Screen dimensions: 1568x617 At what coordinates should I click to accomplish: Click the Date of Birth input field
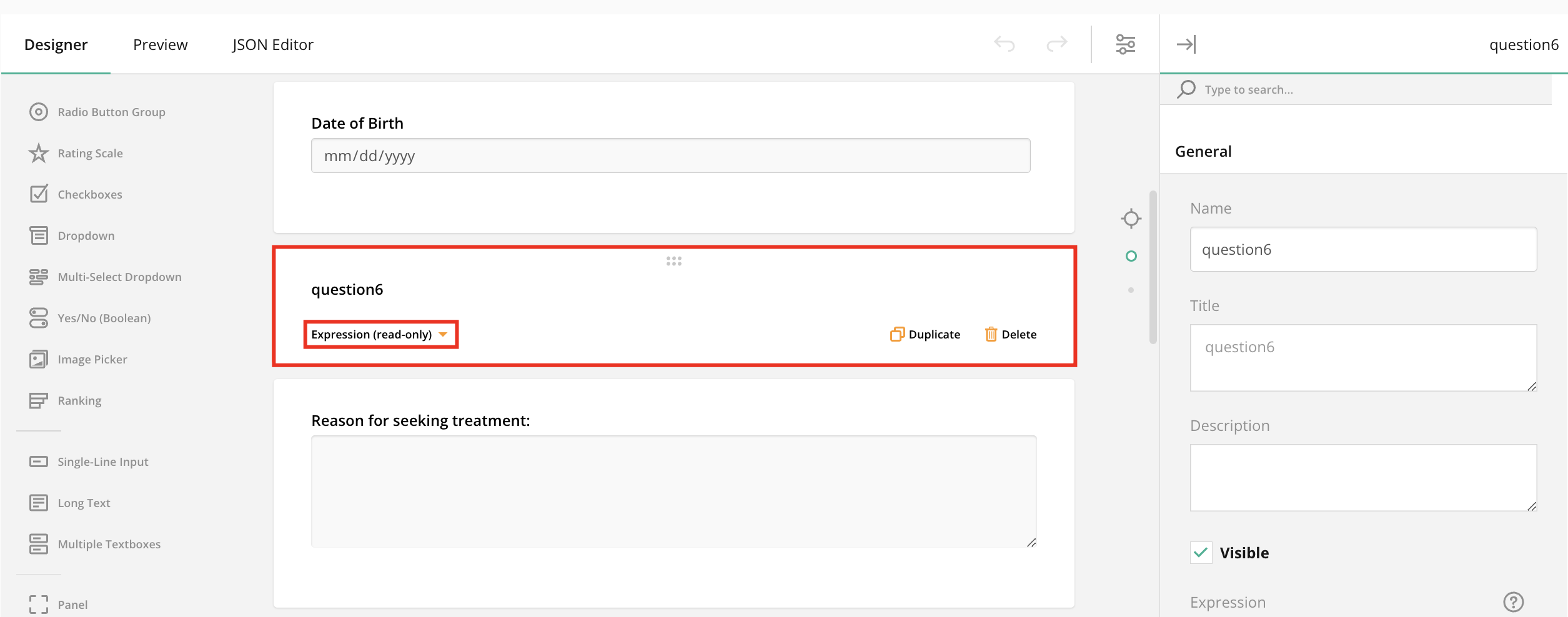[x=670, y=156]
